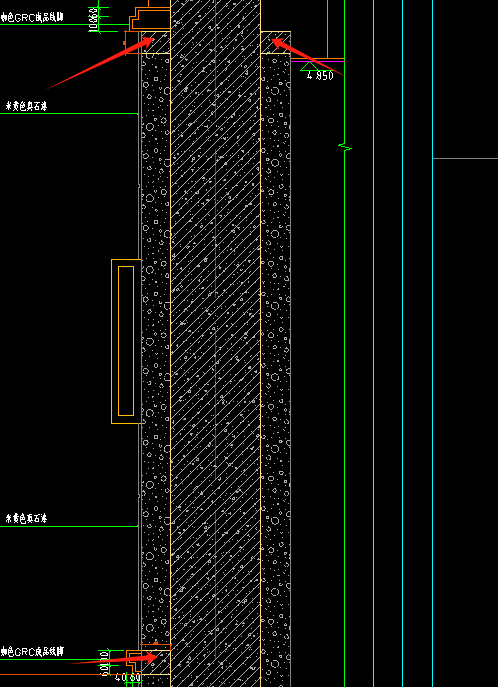498x687 pixels.
Task: Click the stepped orange GRC molding profile at top
Action: 150,18
